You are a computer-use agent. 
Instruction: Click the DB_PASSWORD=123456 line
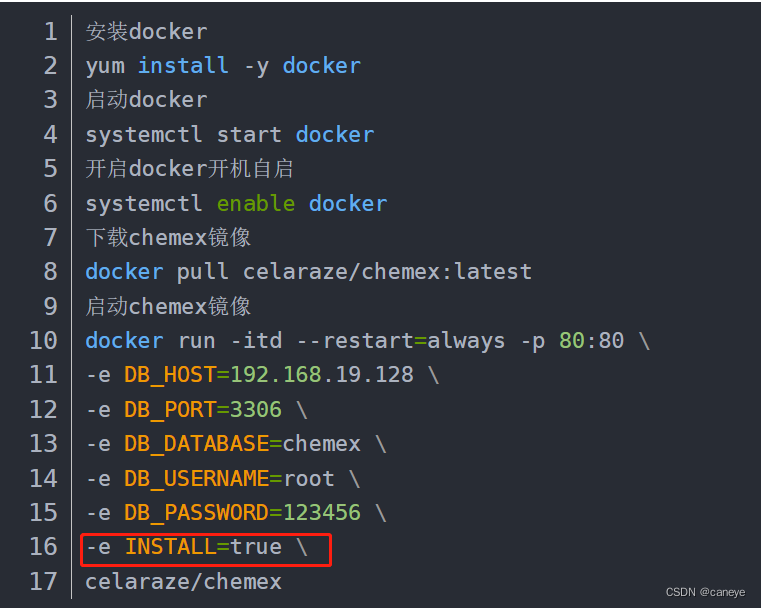point(236,512)
